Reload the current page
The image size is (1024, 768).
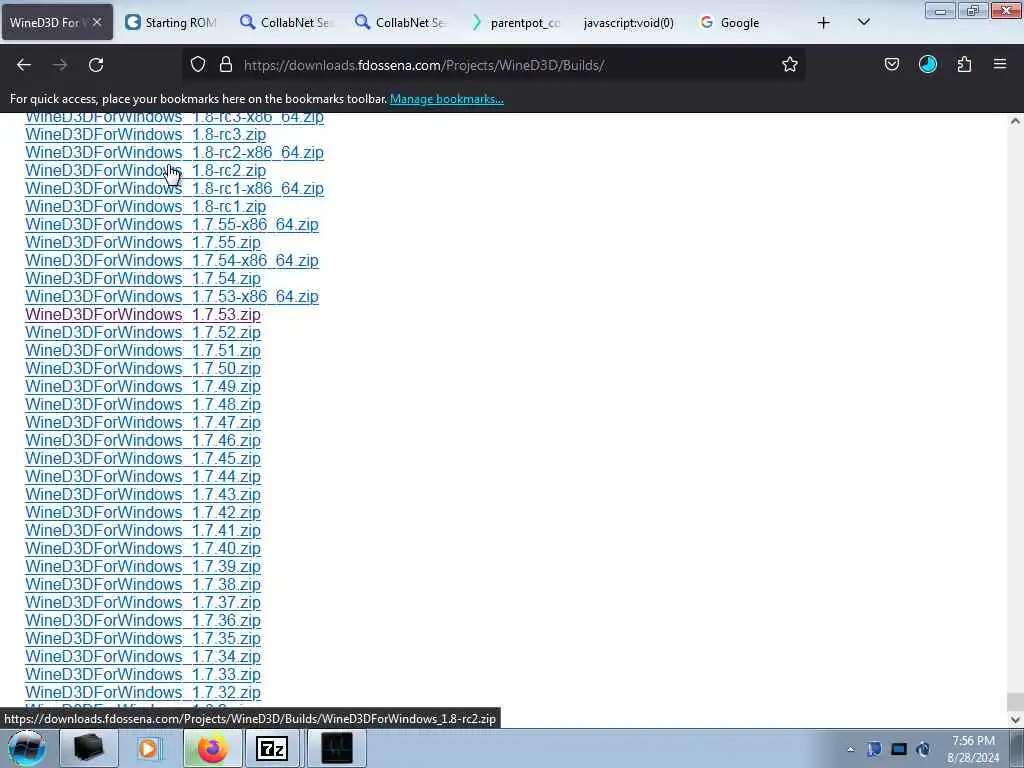coord(96,65)
